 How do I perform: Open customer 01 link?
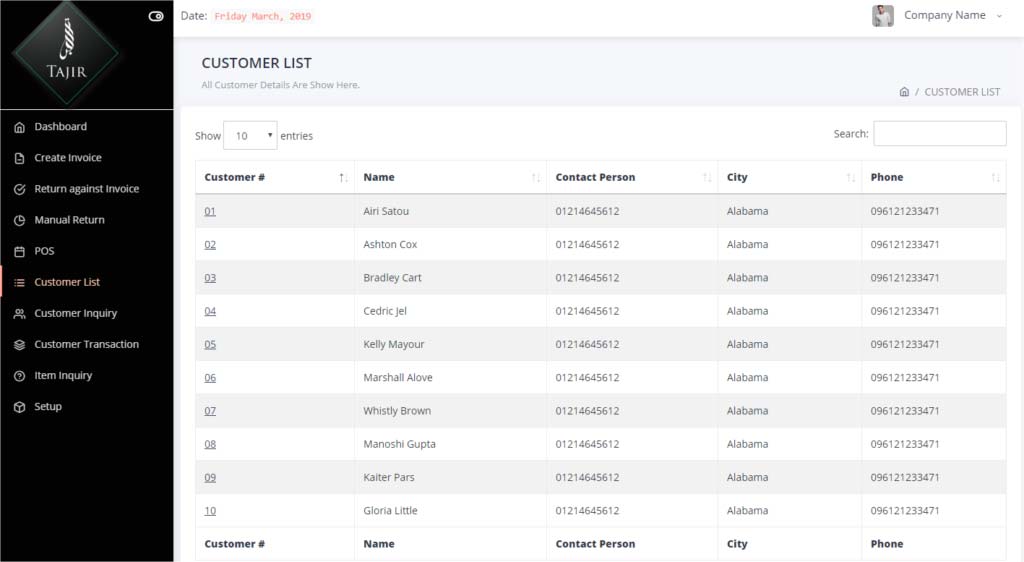pyautogui.click(x=210, y=211)
